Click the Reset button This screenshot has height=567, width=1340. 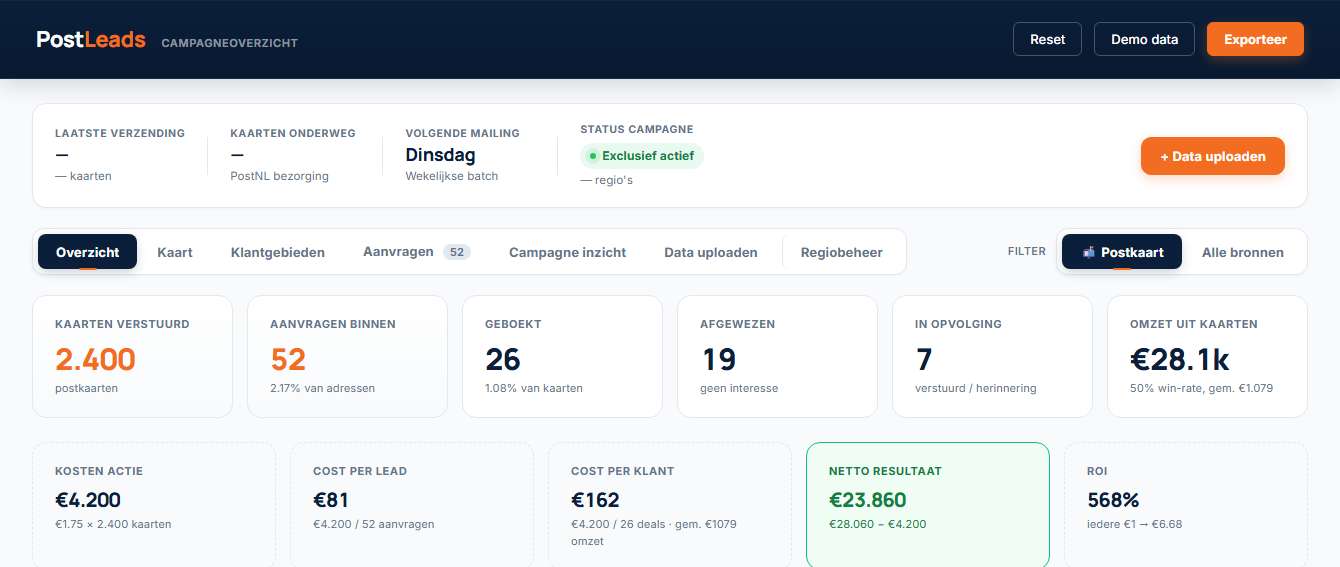coord(1048,39)
